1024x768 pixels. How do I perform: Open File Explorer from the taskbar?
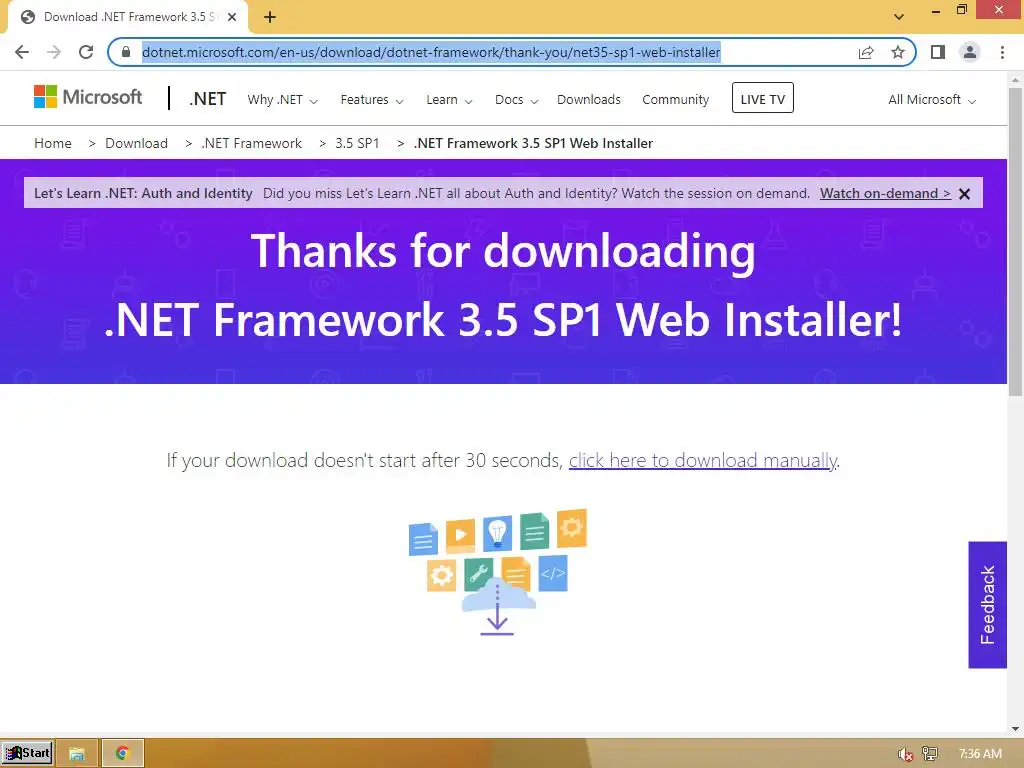pos(77,754)
